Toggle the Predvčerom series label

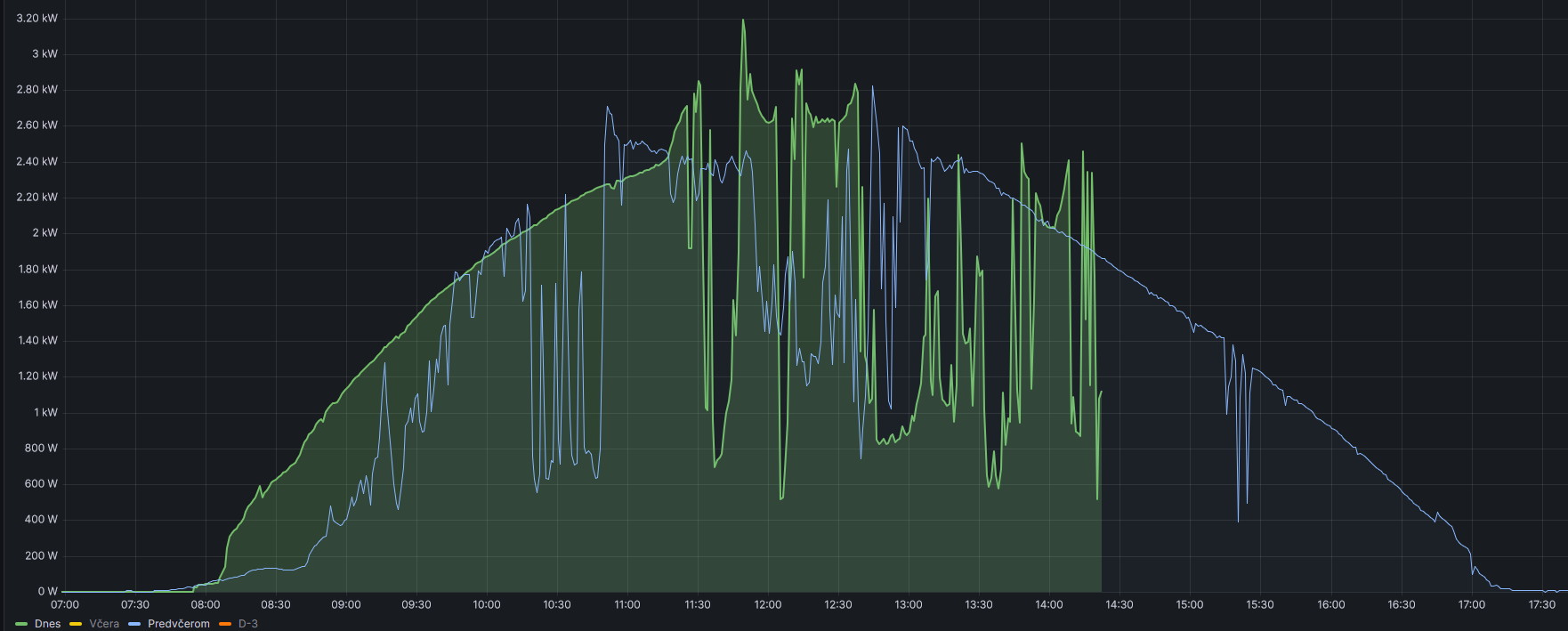click(x=178, y=624)
